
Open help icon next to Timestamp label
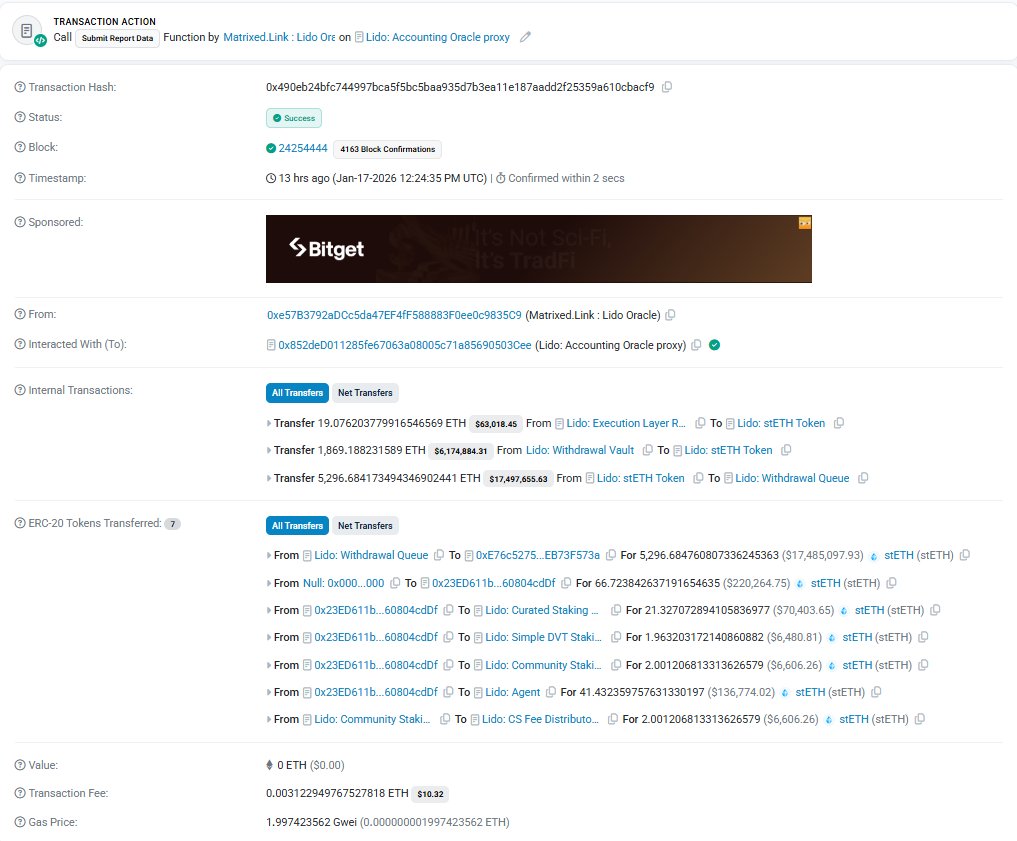pos(20,178)
